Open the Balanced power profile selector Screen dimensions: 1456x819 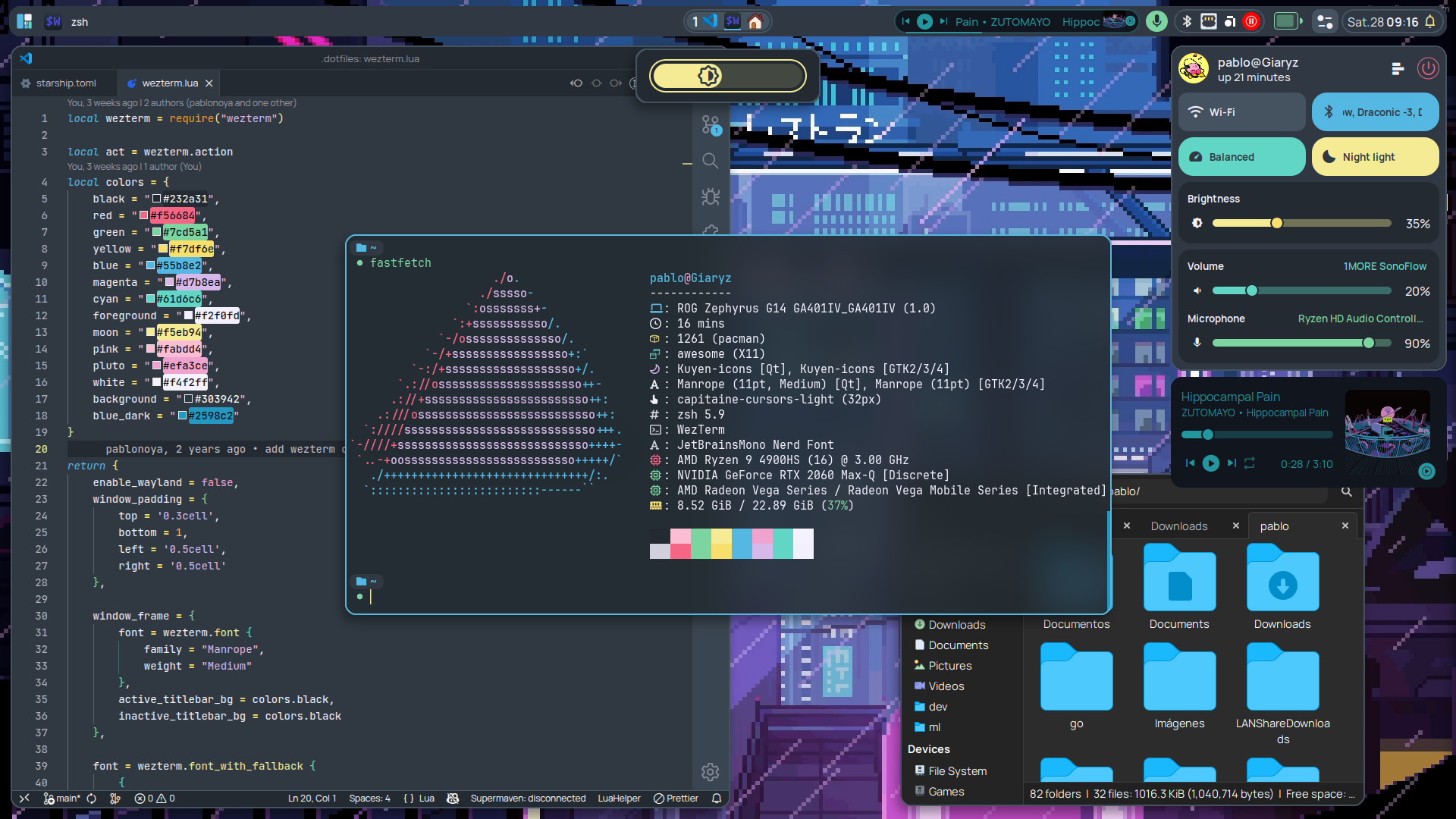1241,157
